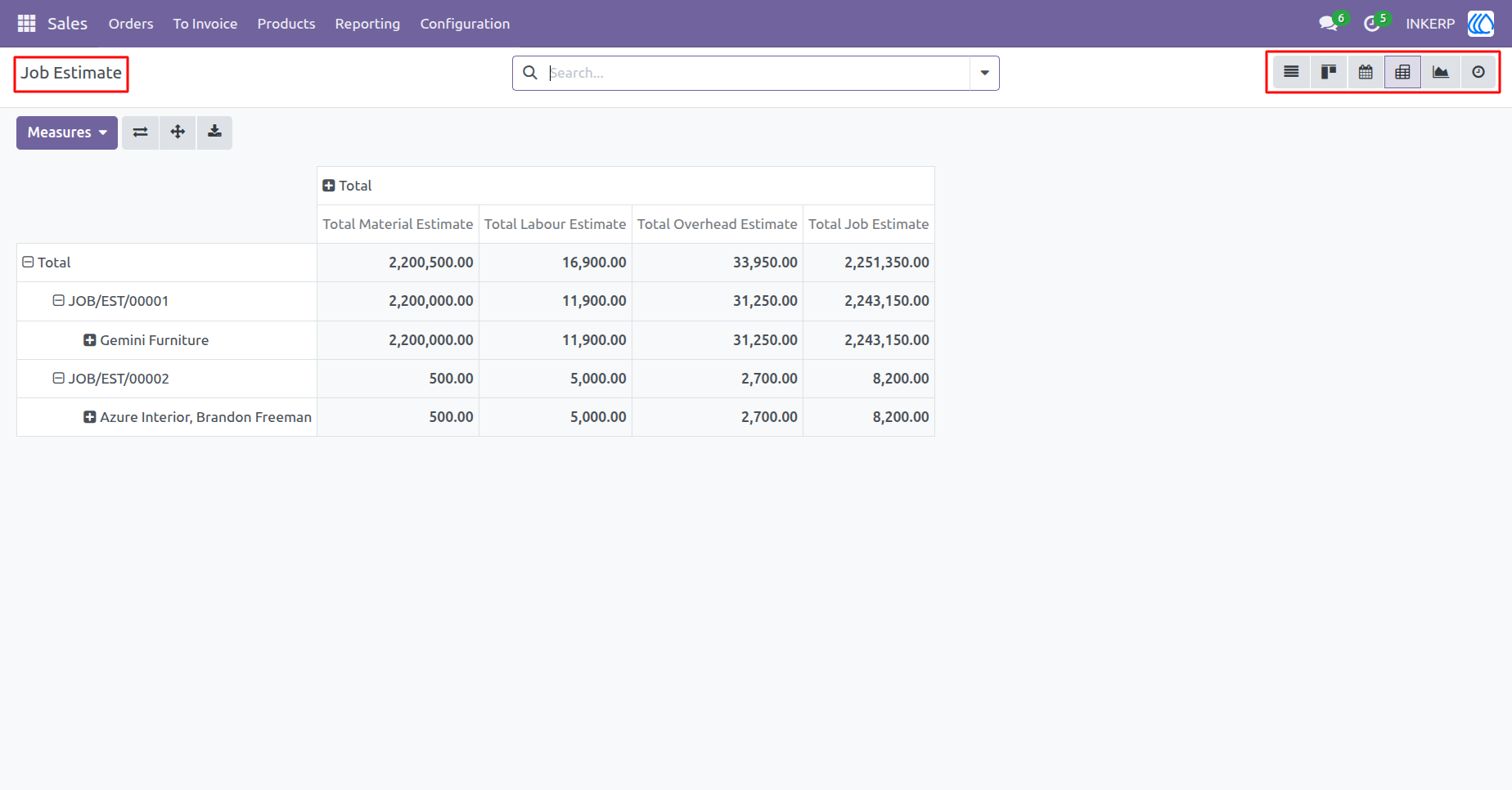The height and width of the screenshot is (790, 1512).
Task: Open the apps grid menu
Action: 26,24
